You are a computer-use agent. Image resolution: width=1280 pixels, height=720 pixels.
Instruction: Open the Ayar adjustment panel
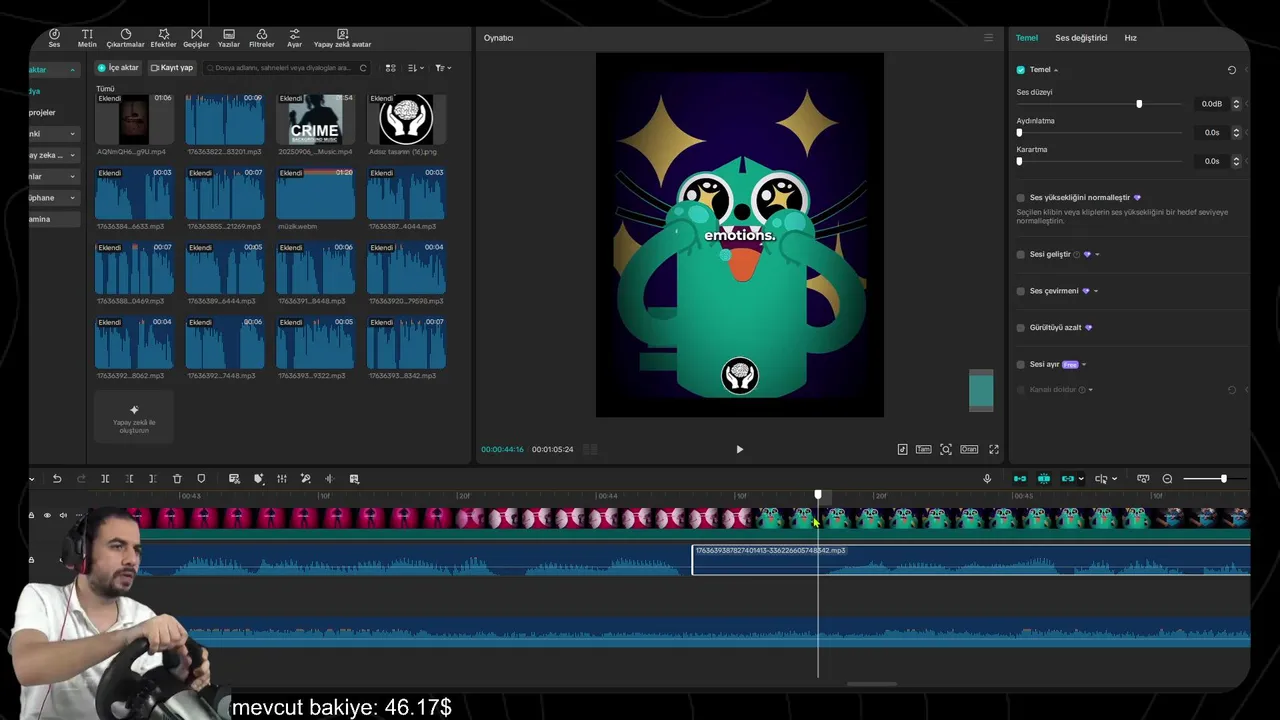(294, 38)
